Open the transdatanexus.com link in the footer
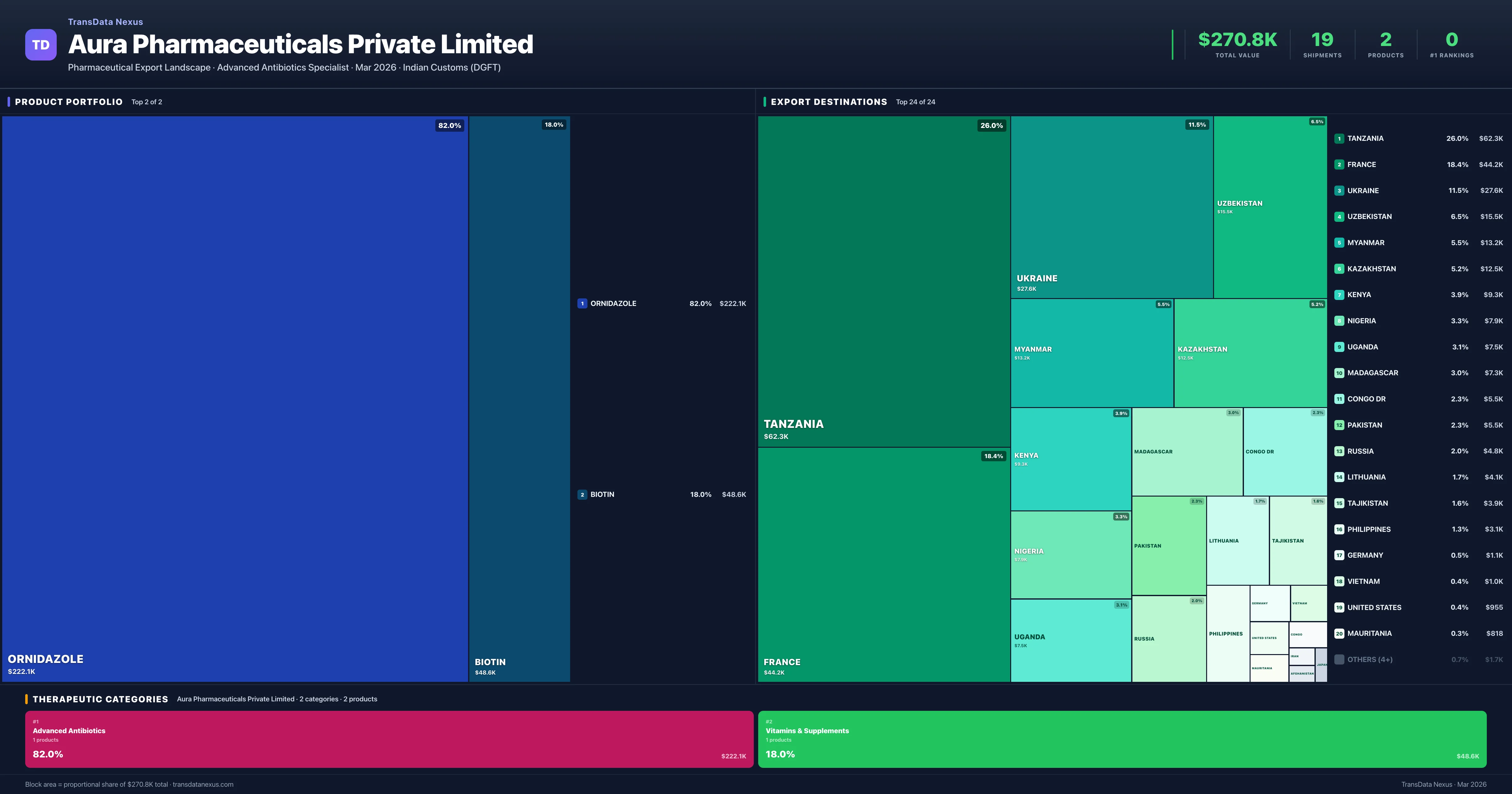 pos(204,784)
